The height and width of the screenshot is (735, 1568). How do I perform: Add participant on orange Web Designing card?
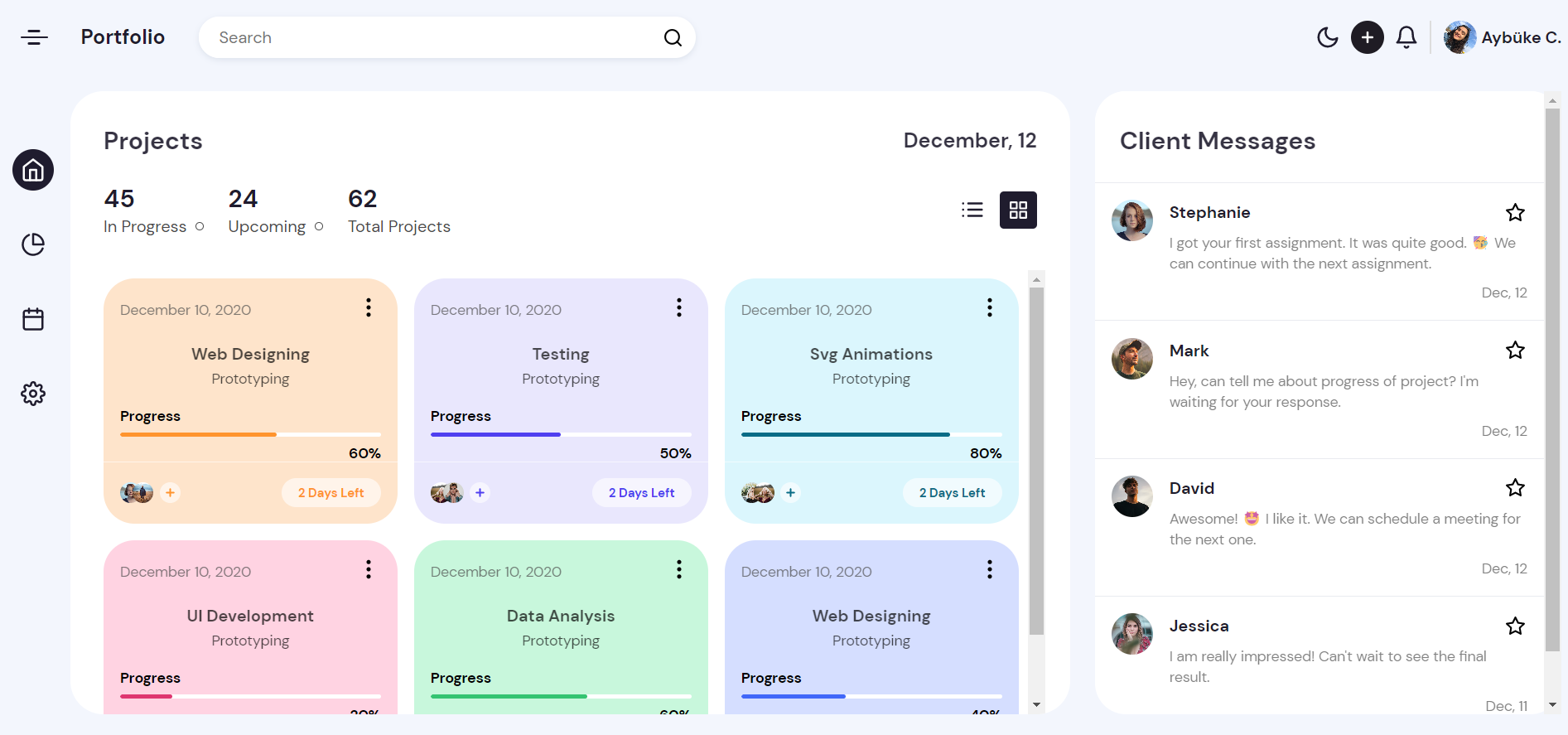pyautogui.click(x=171, y=492)
